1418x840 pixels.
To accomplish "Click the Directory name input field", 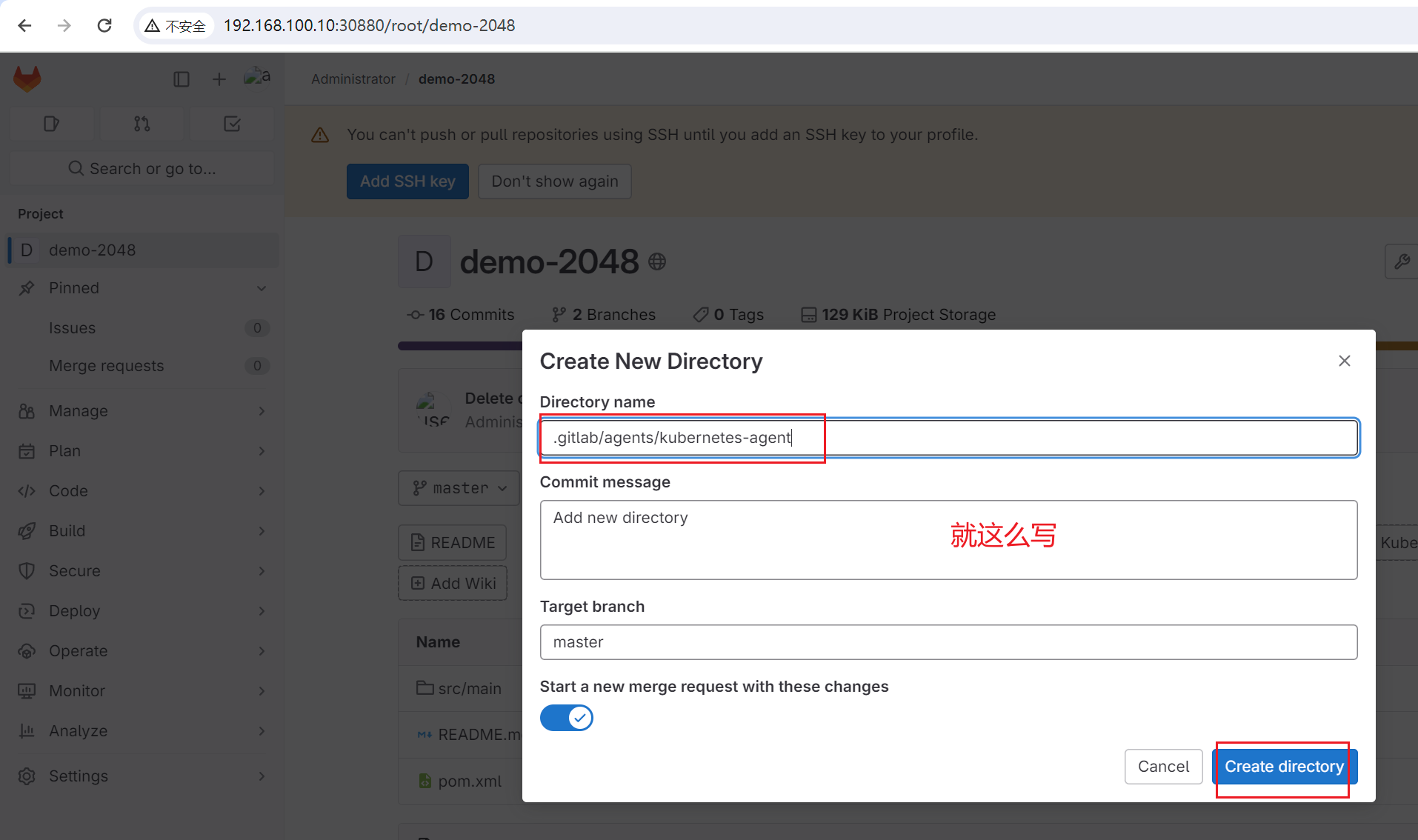I will 948,438.
